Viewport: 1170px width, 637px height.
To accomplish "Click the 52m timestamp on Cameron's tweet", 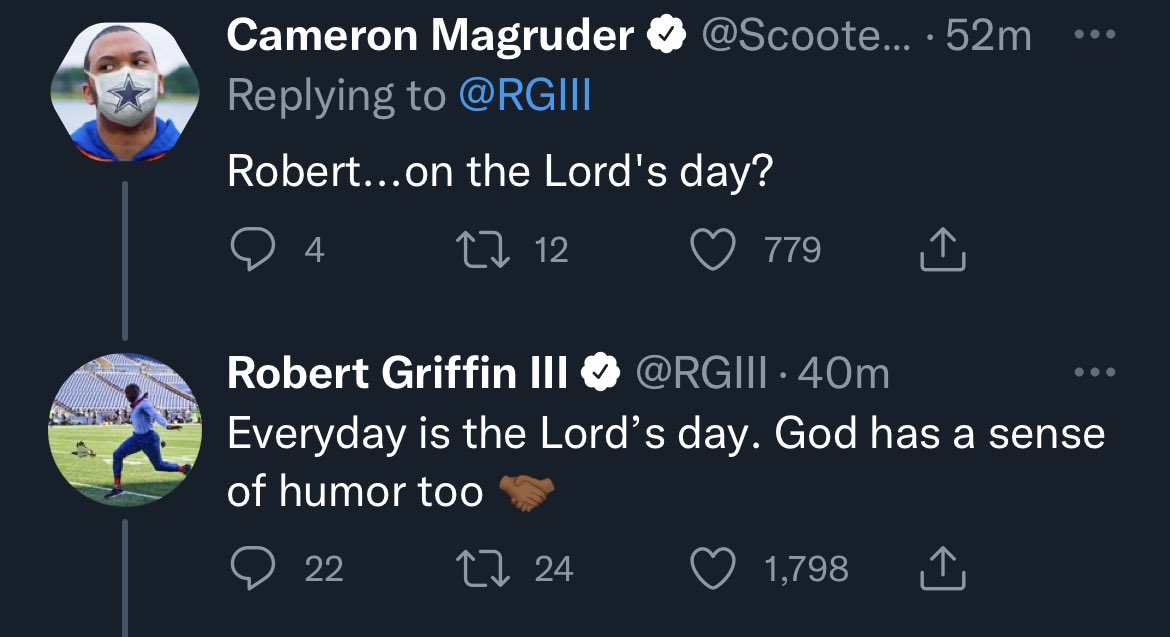I will (988, 36).
